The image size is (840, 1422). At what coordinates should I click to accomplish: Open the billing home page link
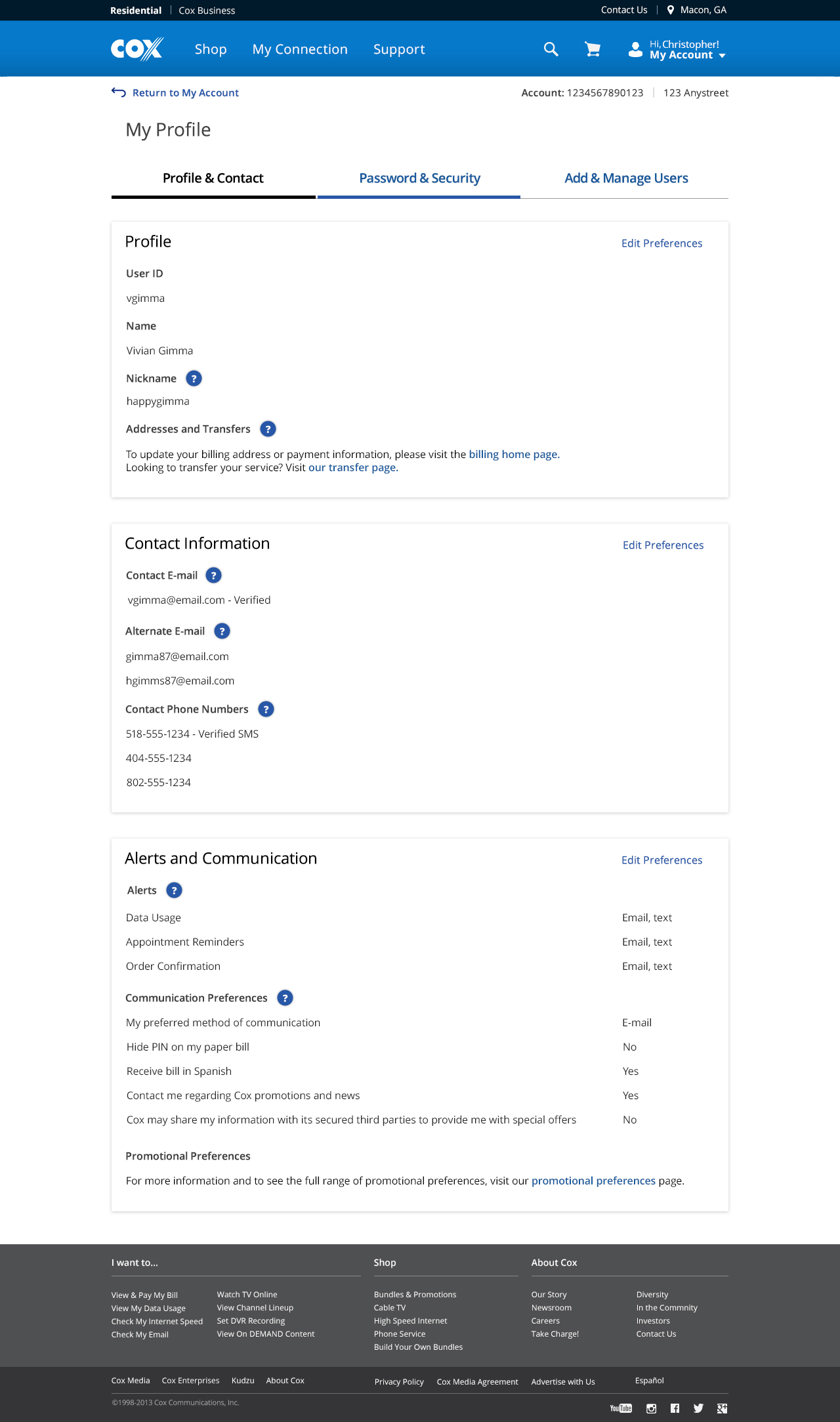point(514,454)
